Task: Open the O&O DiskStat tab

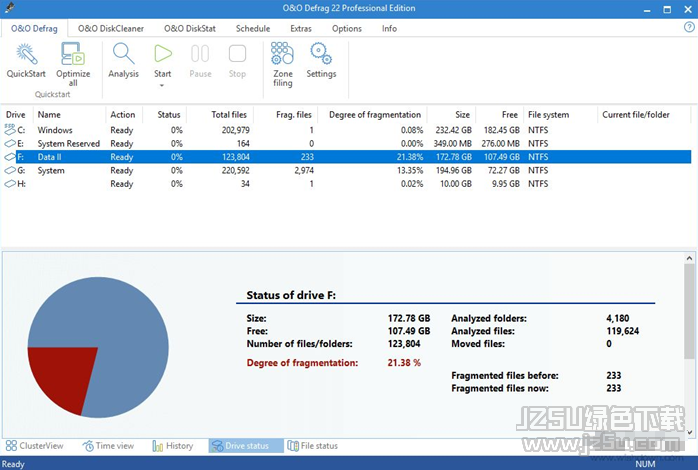Action: click(x=190, y=28)
